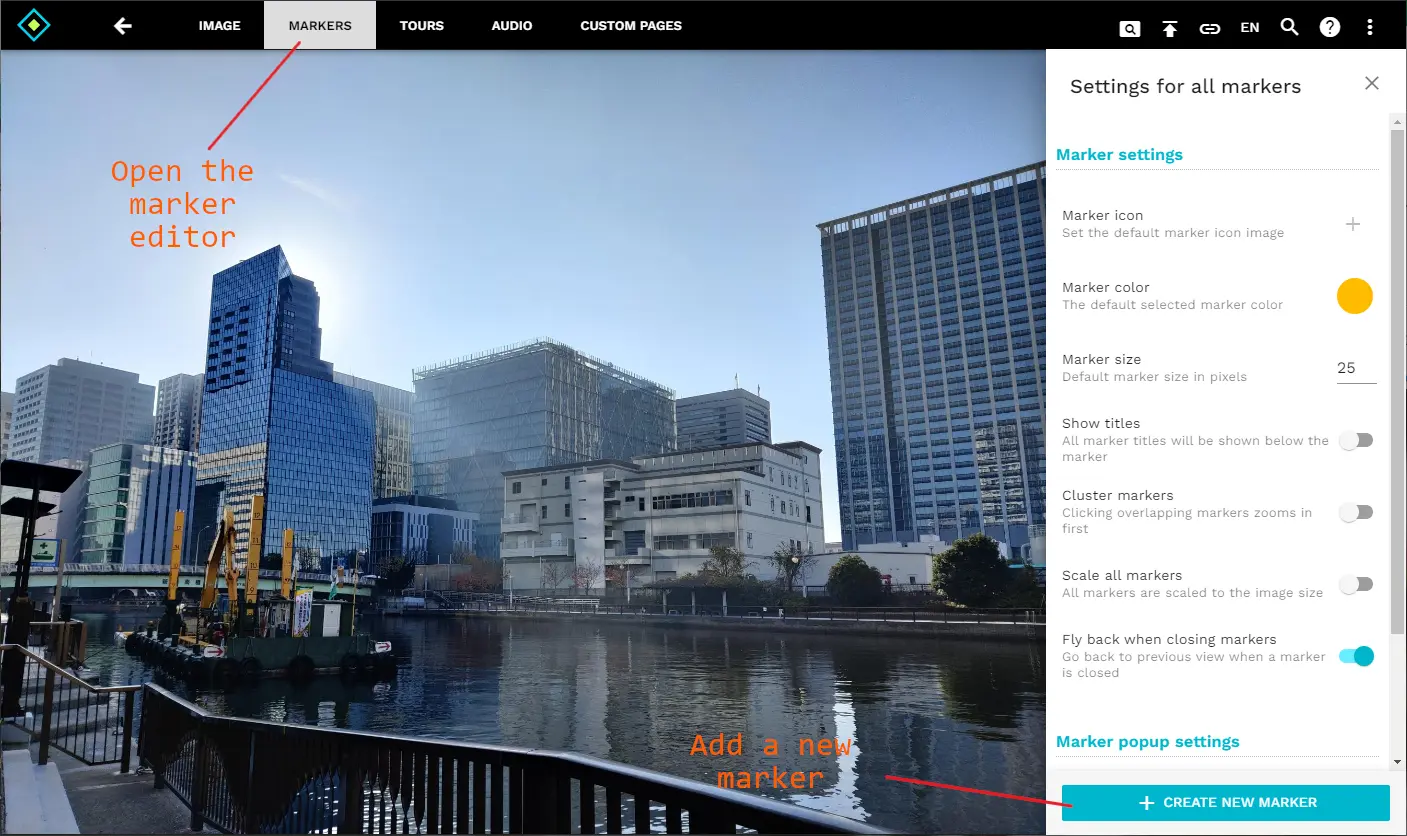This screenshot has height=836, width=1407.
Task: Click the back arrow icon
Action: click(123, 26)
